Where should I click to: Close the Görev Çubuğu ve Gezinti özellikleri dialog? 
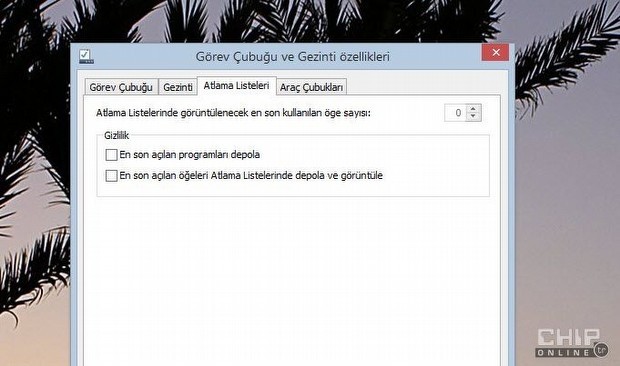tap(495, 52)
